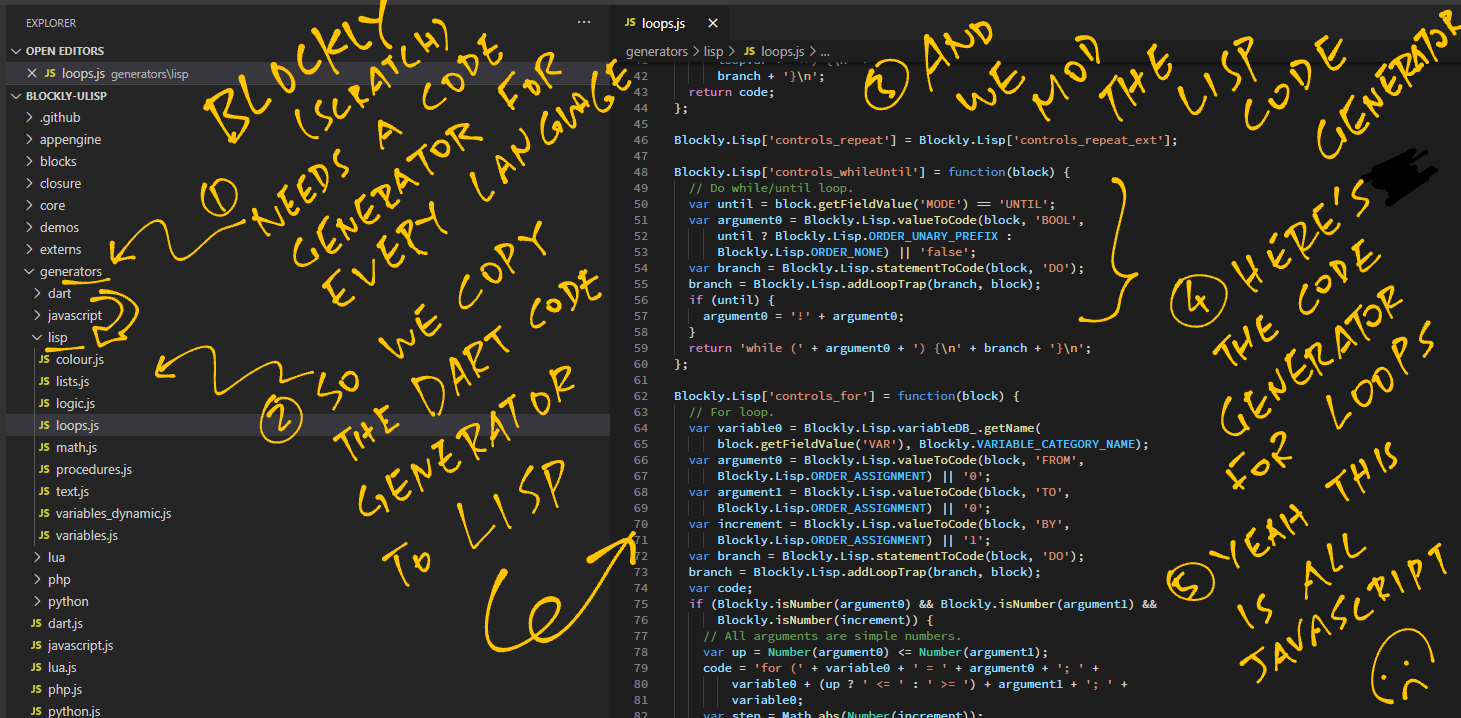This screenshot has height=718, width=1461.
Task: Close the loops.js editor tab
Action: click(712, 22)
